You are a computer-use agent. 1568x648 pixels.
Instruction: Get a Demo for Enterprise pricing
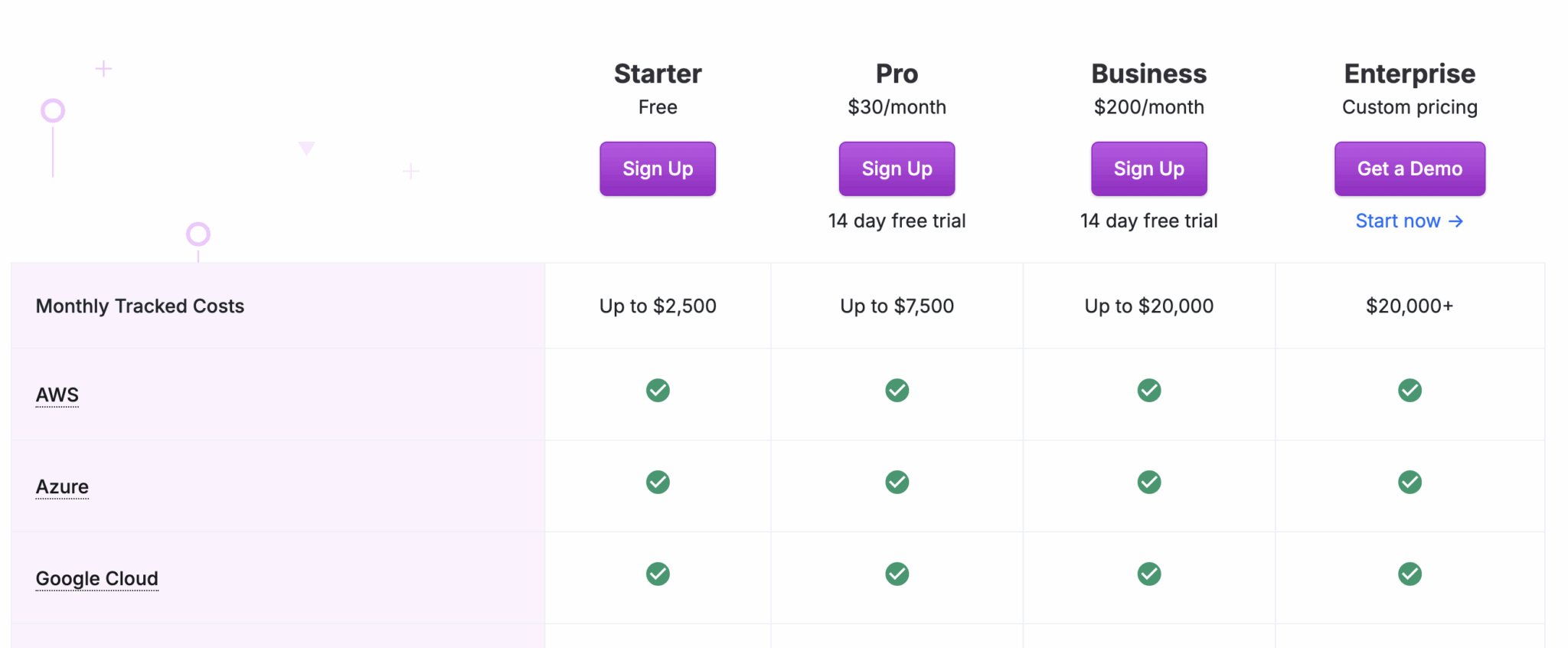click(1410, 169)
